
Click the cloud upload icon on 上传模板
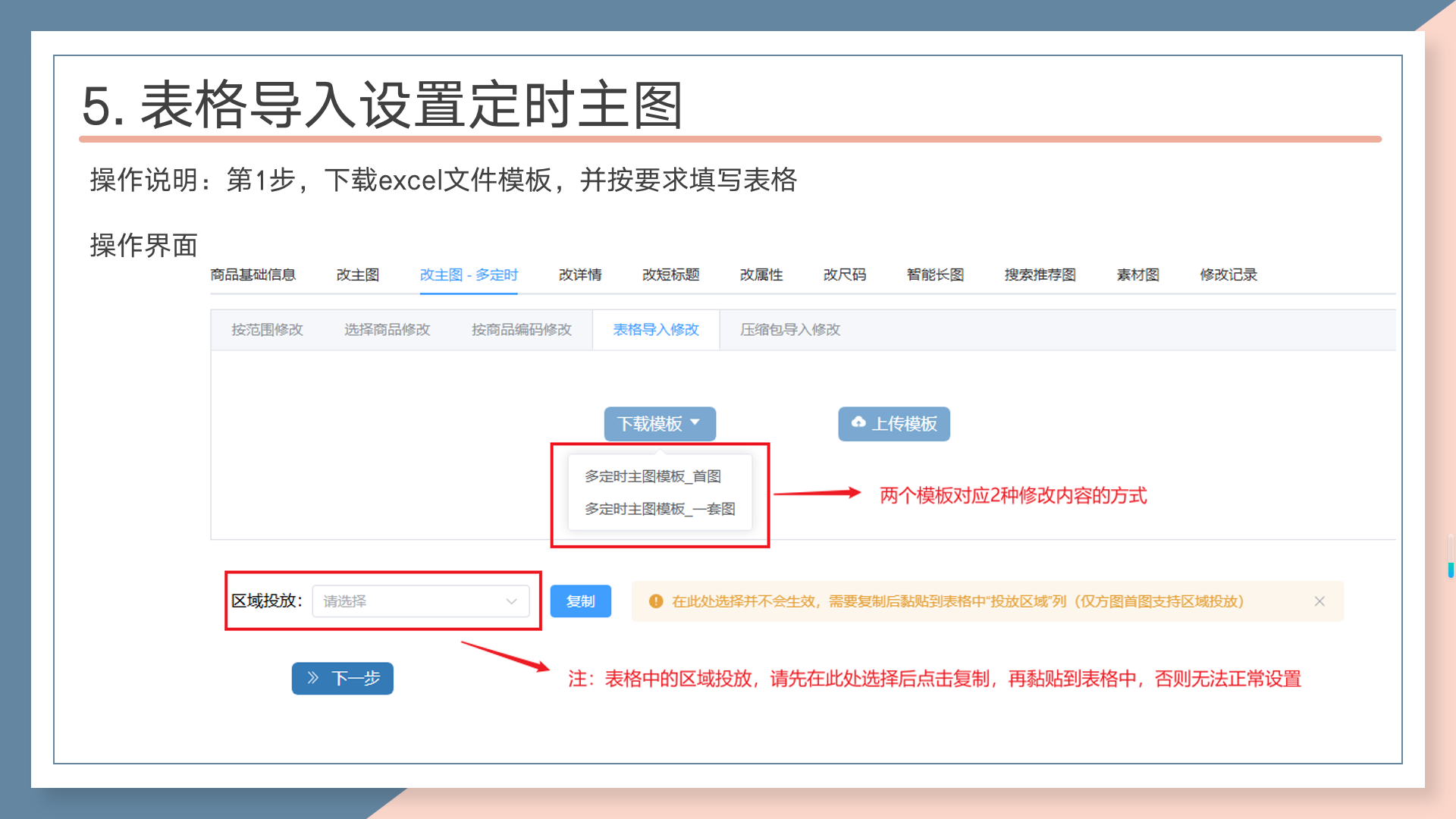pyautogui.click(x=858, y=422)
